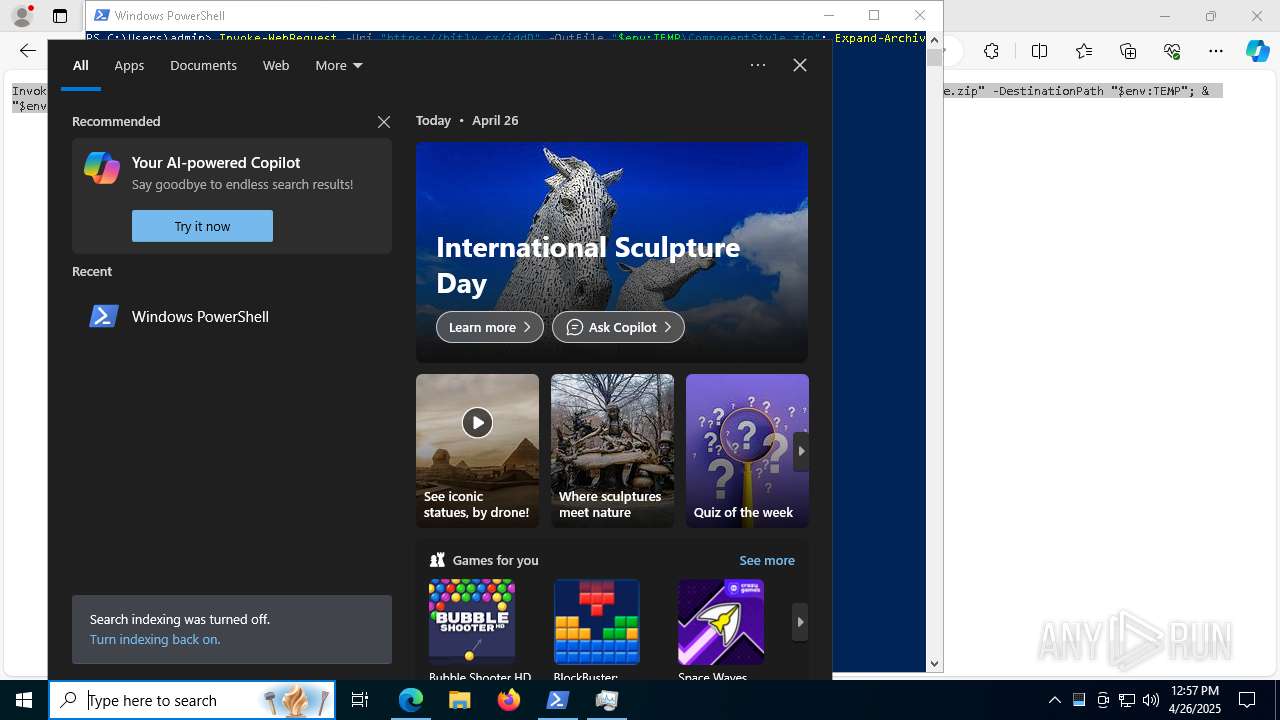Image resolution: width=1280 pixels, height=720 pixels.
Task: Open the Copilot sidebar in Edge
Action: (x=1258, y=51)
